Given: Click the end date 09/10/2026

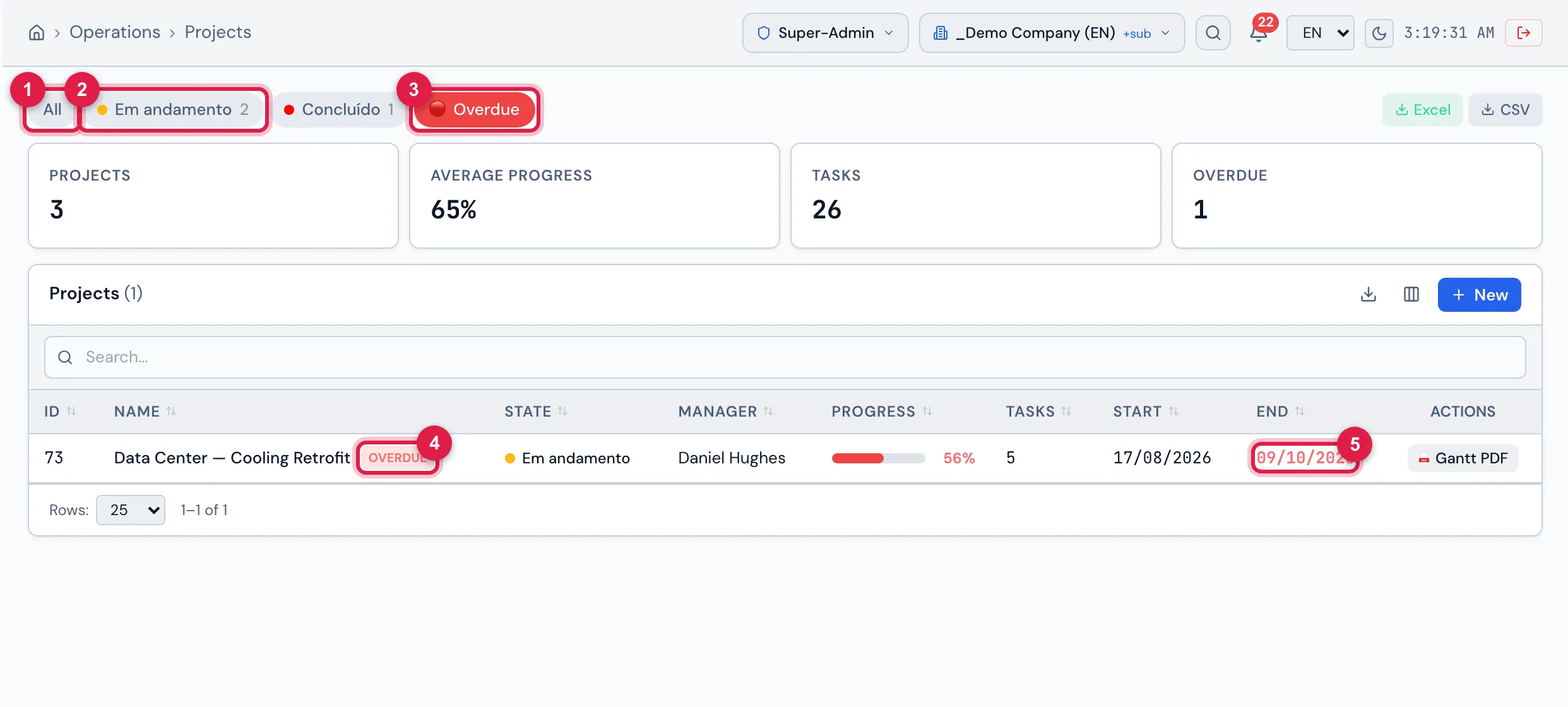Looking at the screenshot, I should pyautogui.click(x=1304, y=458).
